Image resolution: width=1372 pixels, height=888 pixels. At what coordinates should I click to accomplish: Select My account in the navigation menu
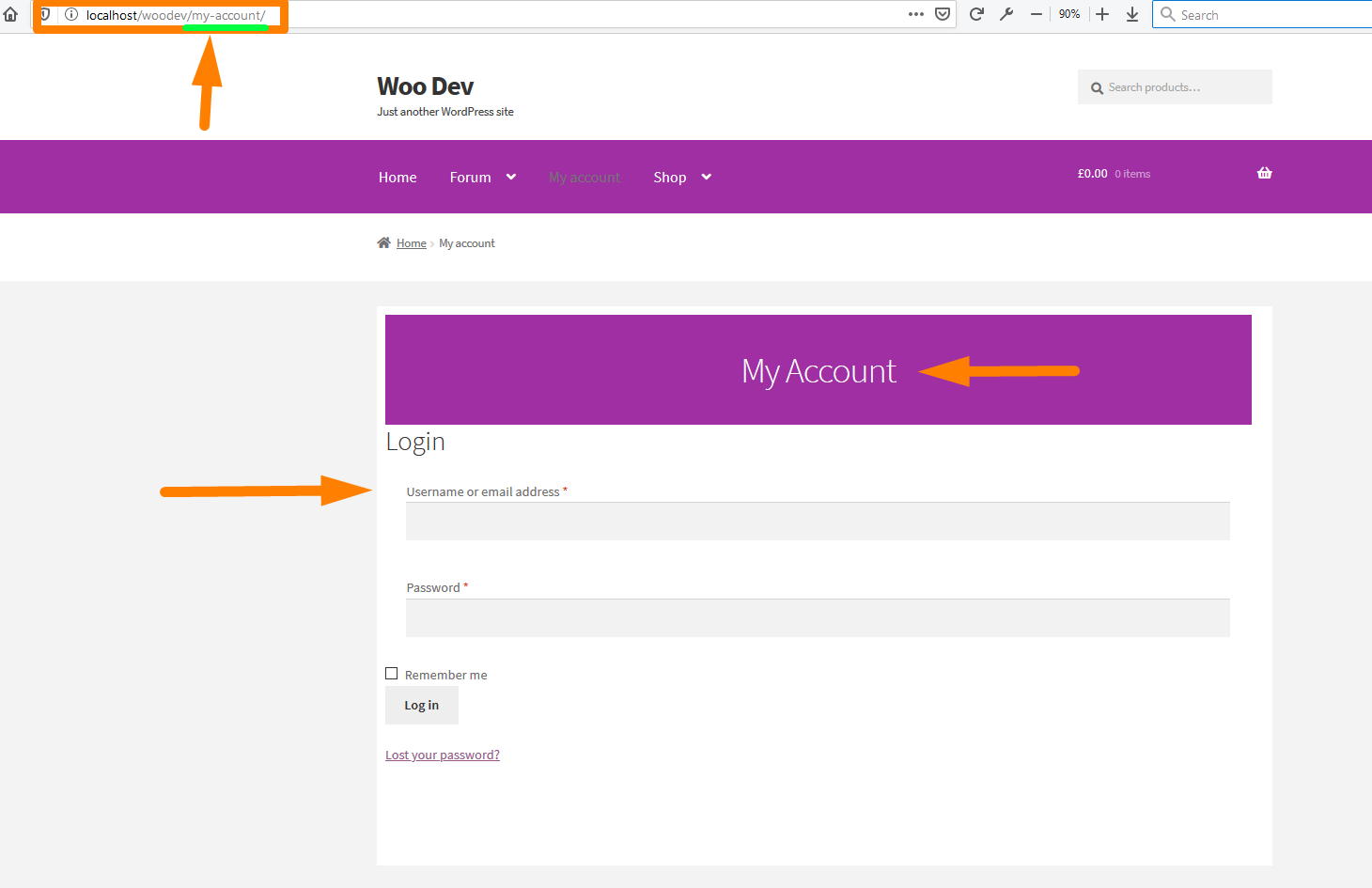pos(585,177)
